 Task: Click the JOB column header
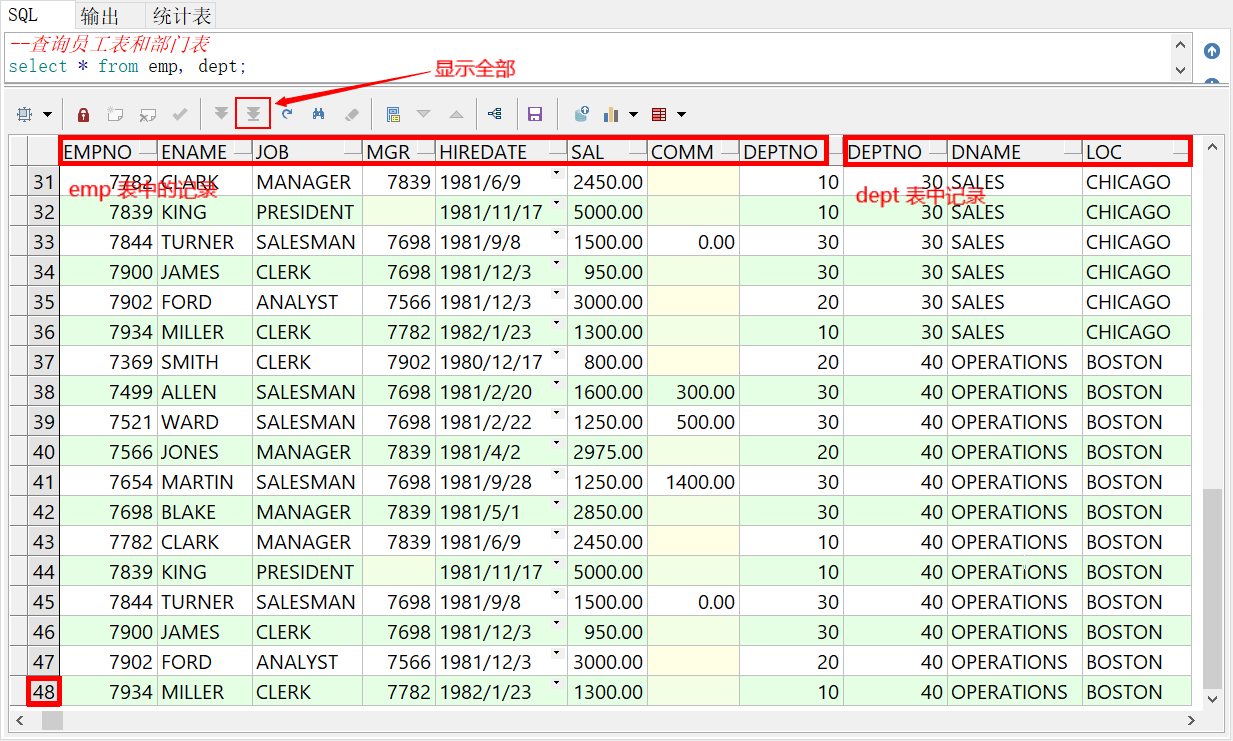pyautogui.click(x=307, y=152)
